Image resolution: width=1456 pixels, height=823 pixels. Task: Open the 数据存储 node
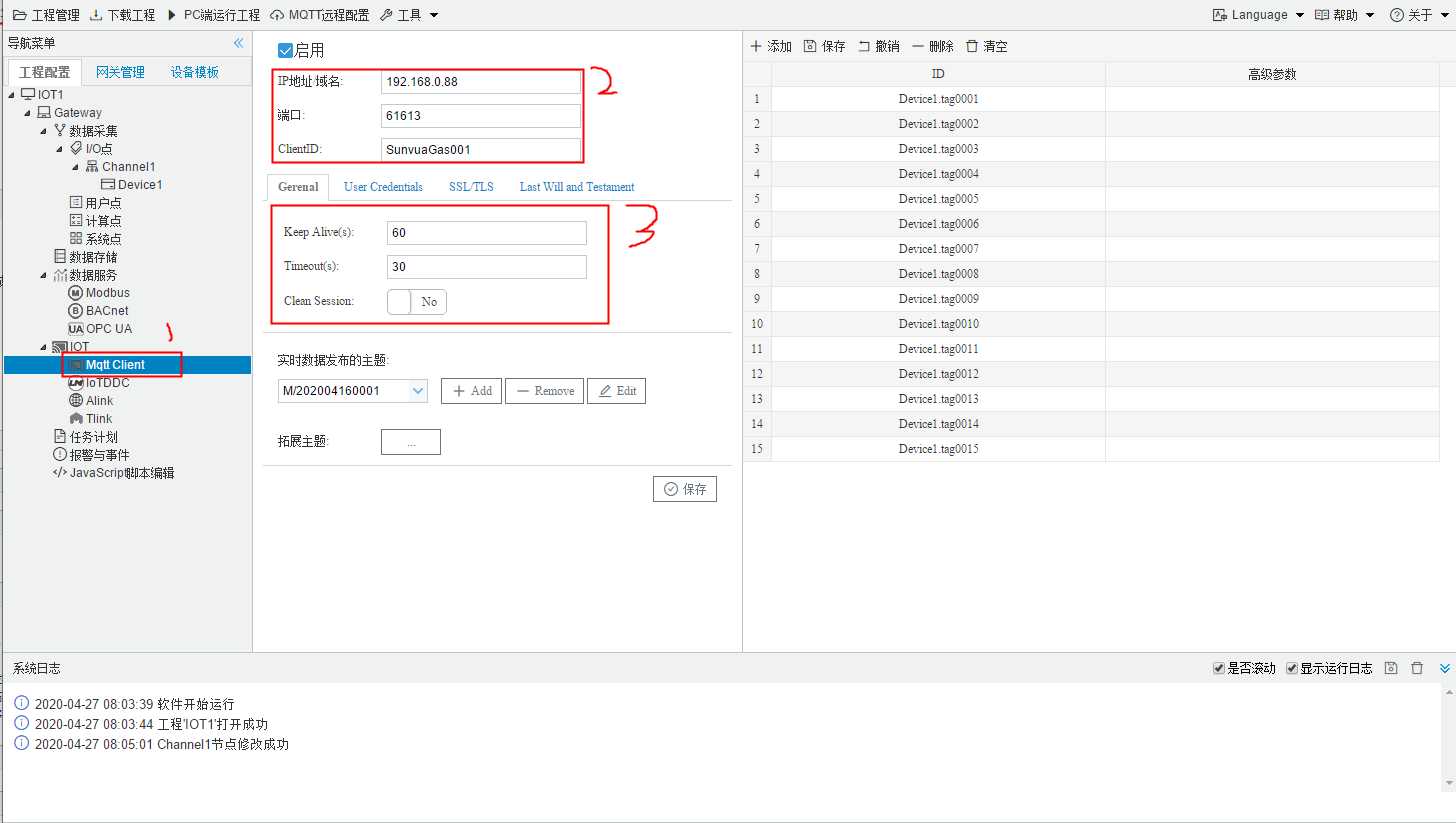[85, 257]
